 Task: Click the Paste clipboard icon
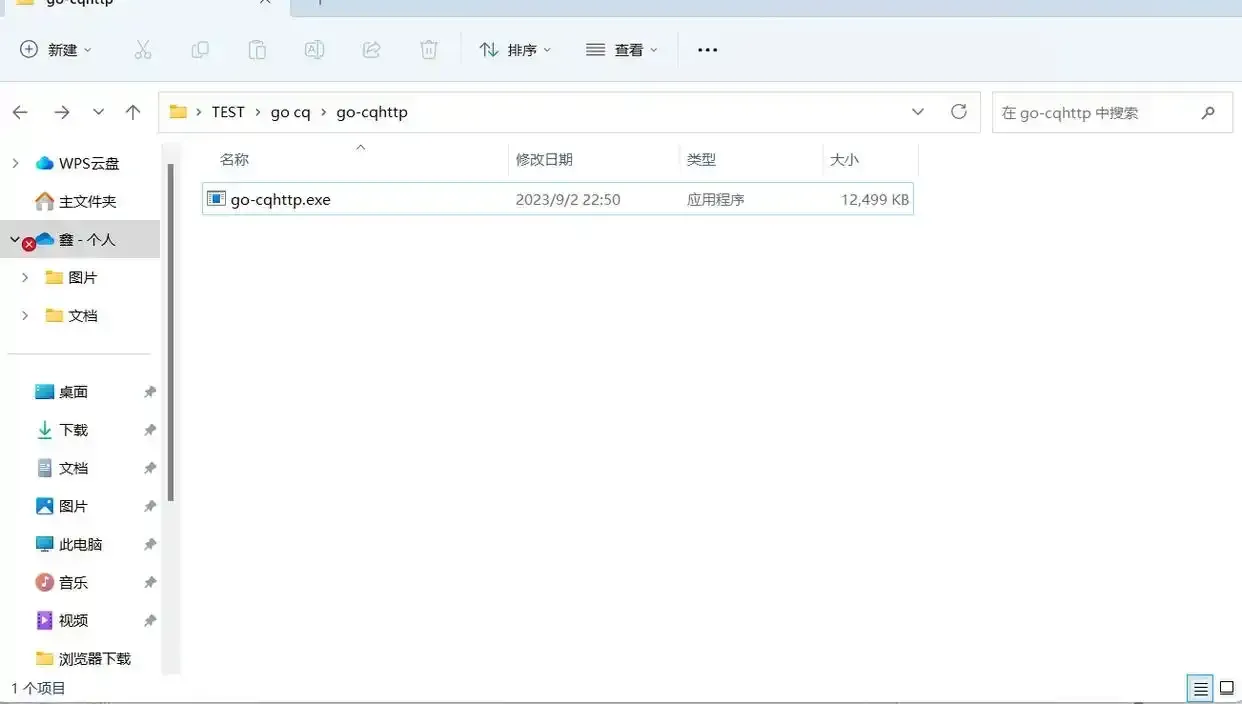[x=257, y=49]
